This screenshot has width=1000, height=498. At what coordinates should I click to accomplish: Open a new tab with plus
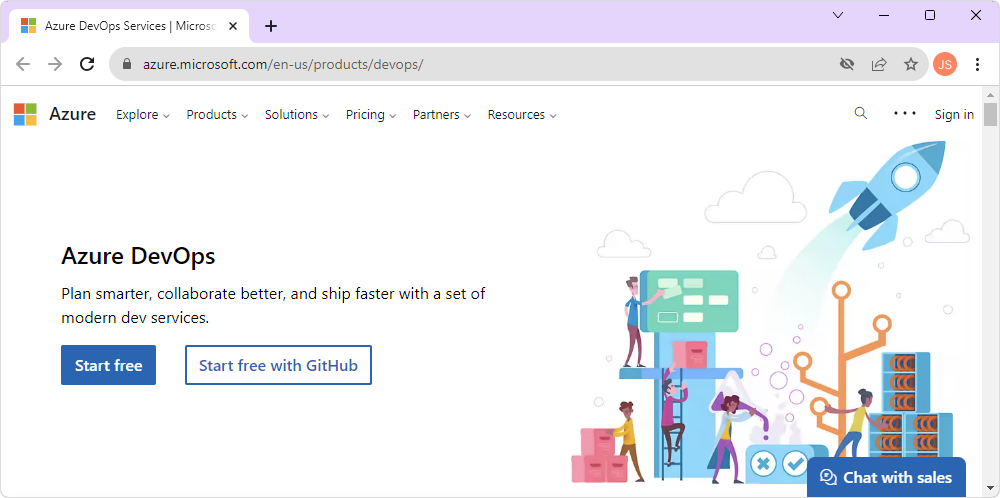[x=271, y=26]
